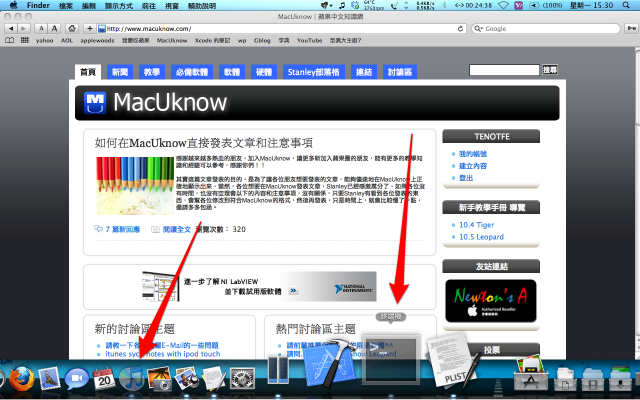Open the 輔助說明 menu
This screenshot has height=400, width=640.
[x=202, y=6]
